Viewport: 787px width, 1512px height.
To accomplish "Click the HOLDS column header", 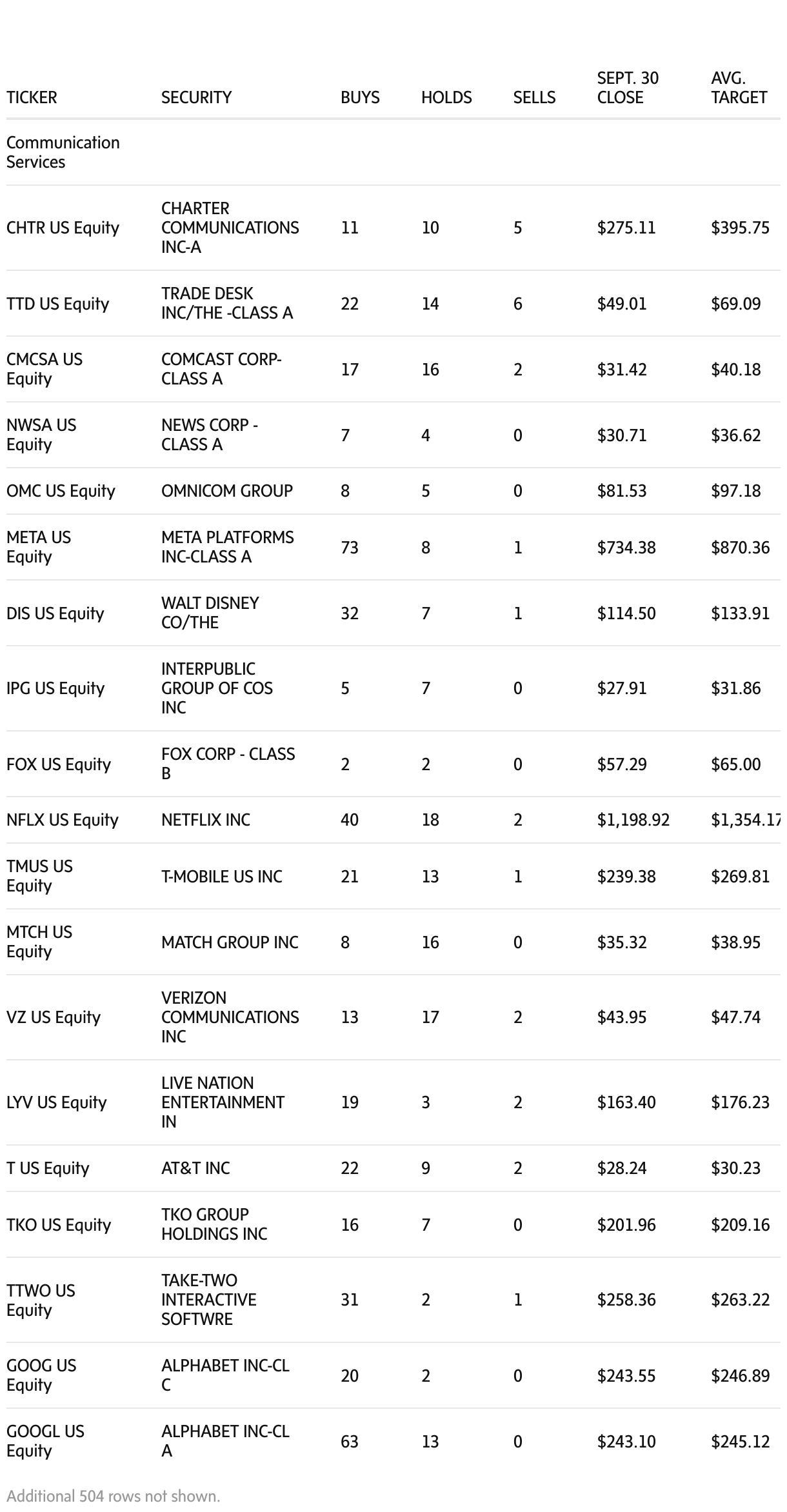I will click(x=446, y=97).
